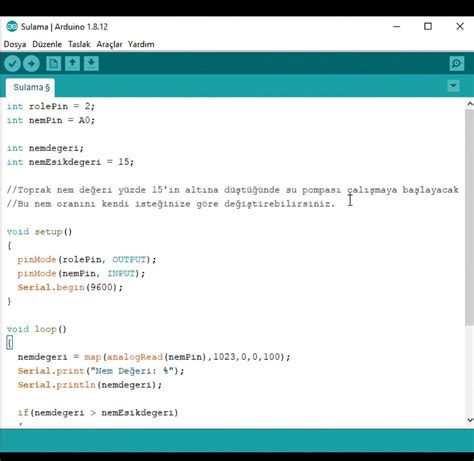Click the line 'int nemPin = A0;'
Viewport: 474px width, 461px height.
[x=51, y=120]
